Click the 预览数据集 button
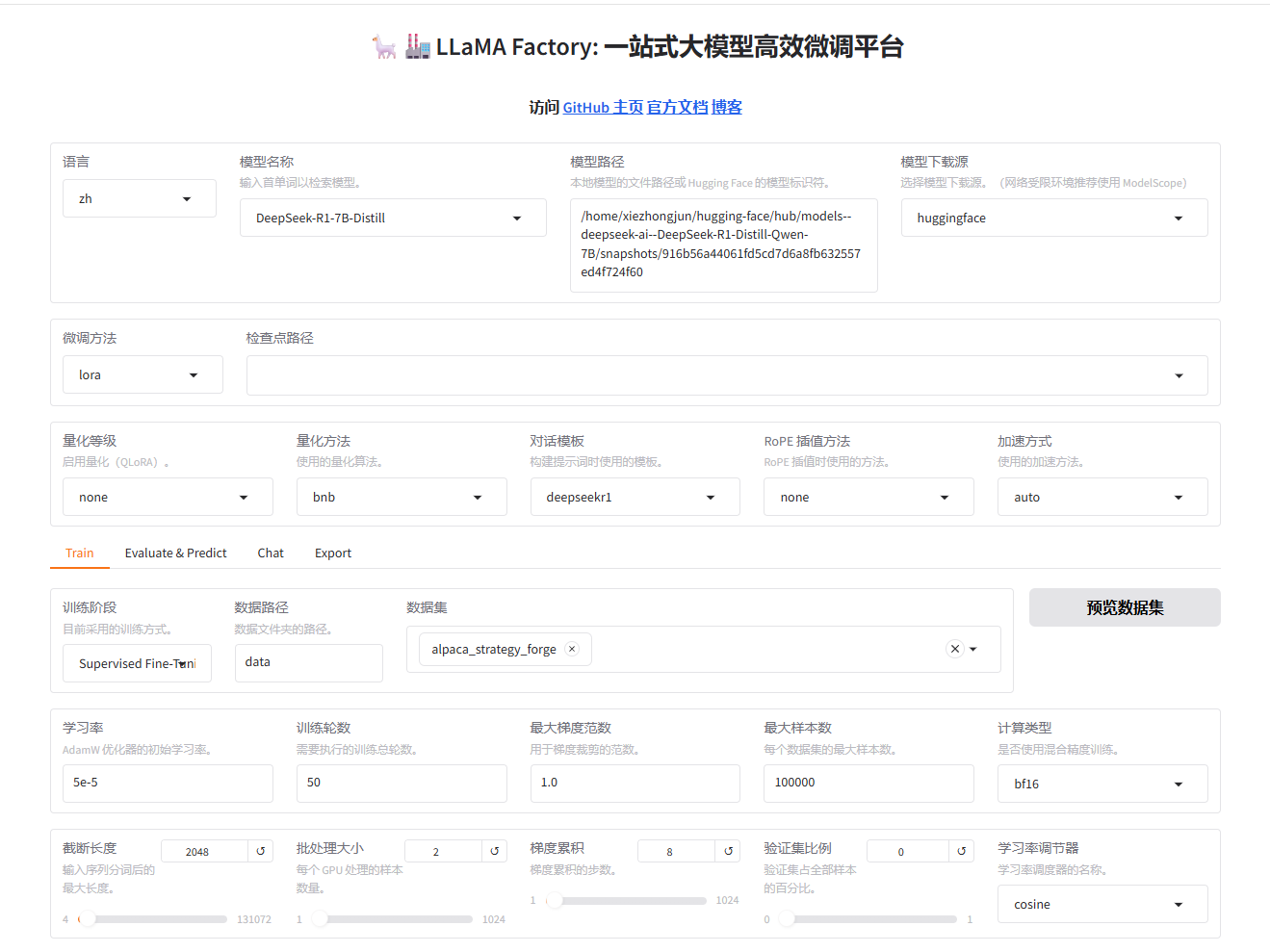Image resolution: width=1270 pixels, height=952 pixels. pos(1125,607)
